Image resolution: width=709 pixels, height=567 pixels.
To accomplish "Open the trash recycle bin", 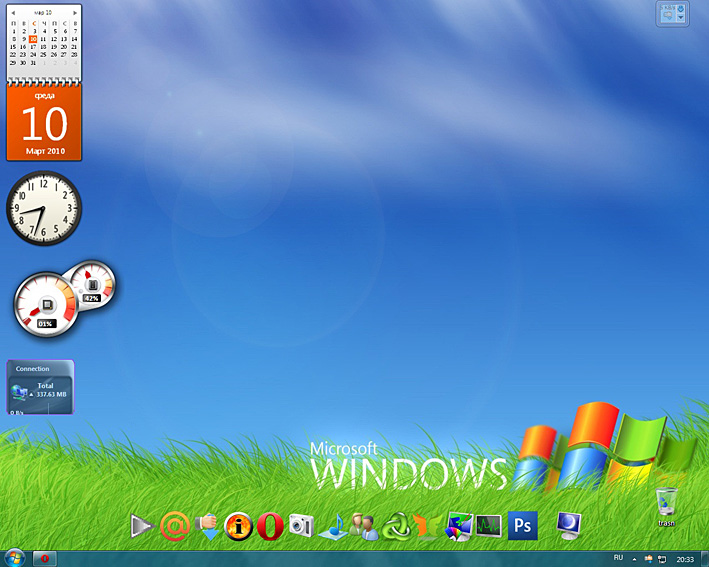I will 666,506.
